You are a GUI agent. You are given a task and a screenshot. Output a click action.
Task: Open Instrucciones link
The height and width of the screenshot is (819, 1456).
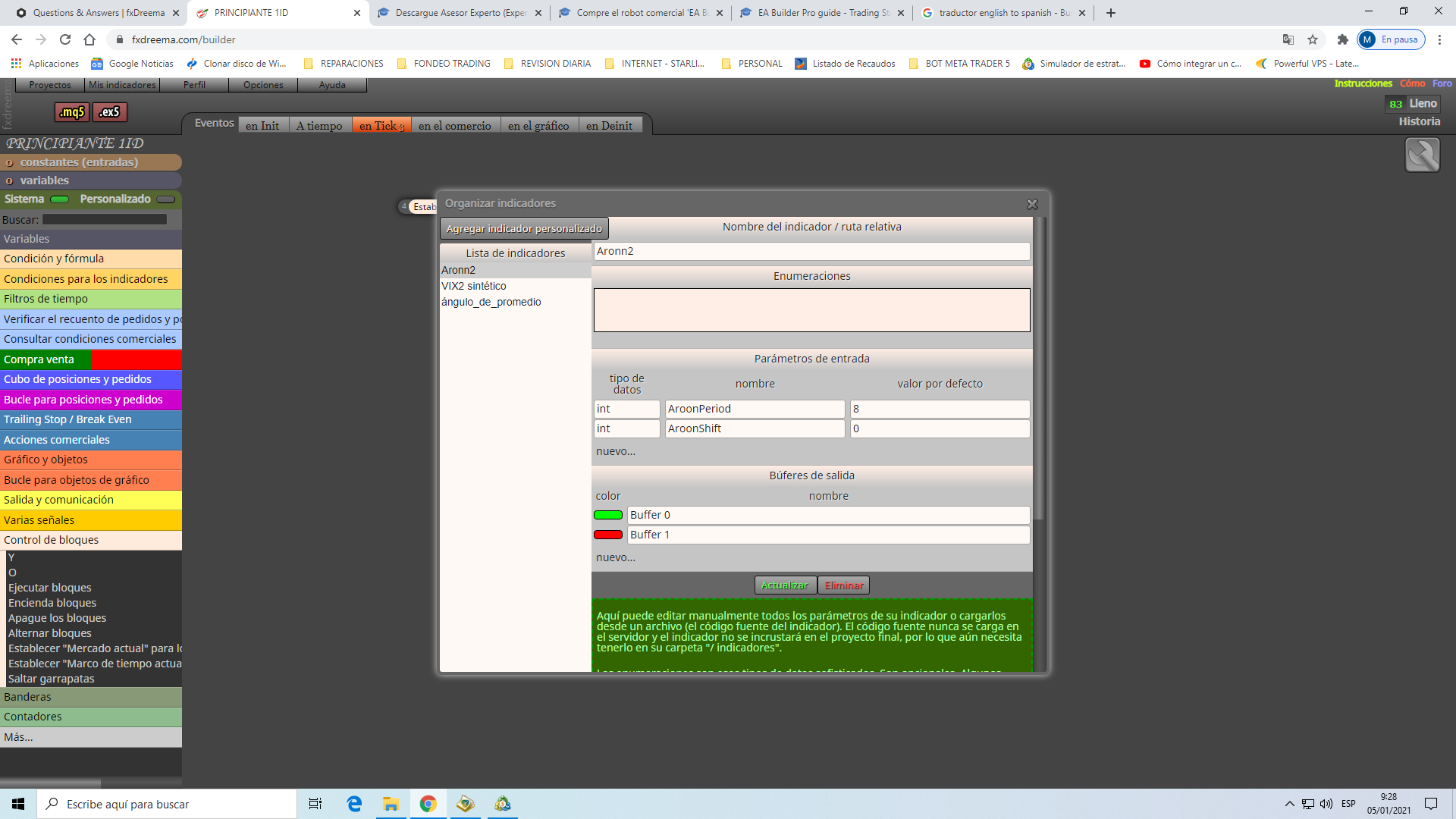pyautogui.click(x=1363, y=83)
